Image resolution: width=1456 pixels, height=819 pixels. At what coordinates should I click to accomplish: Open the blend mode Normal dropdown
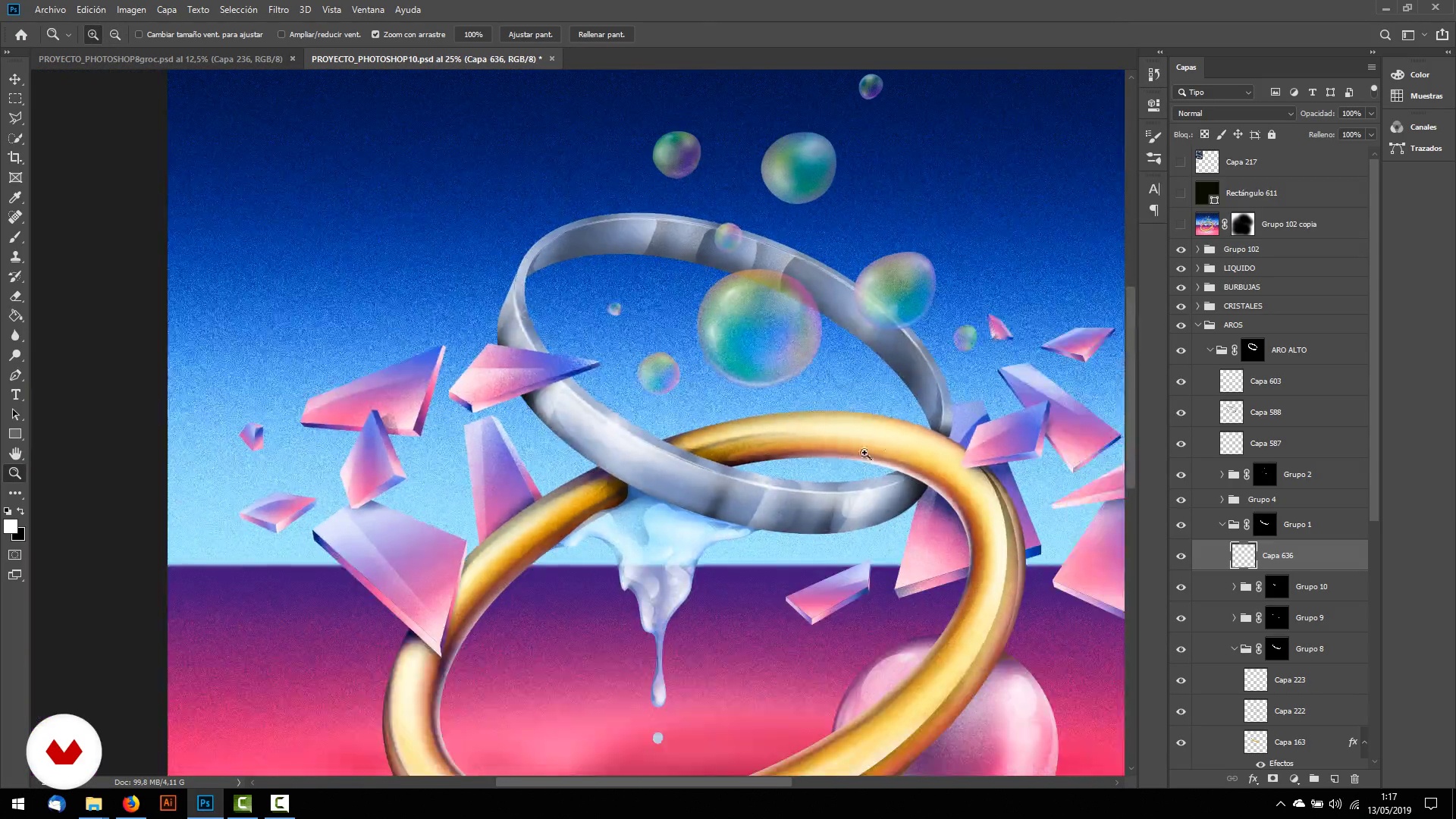[1234, 113]
